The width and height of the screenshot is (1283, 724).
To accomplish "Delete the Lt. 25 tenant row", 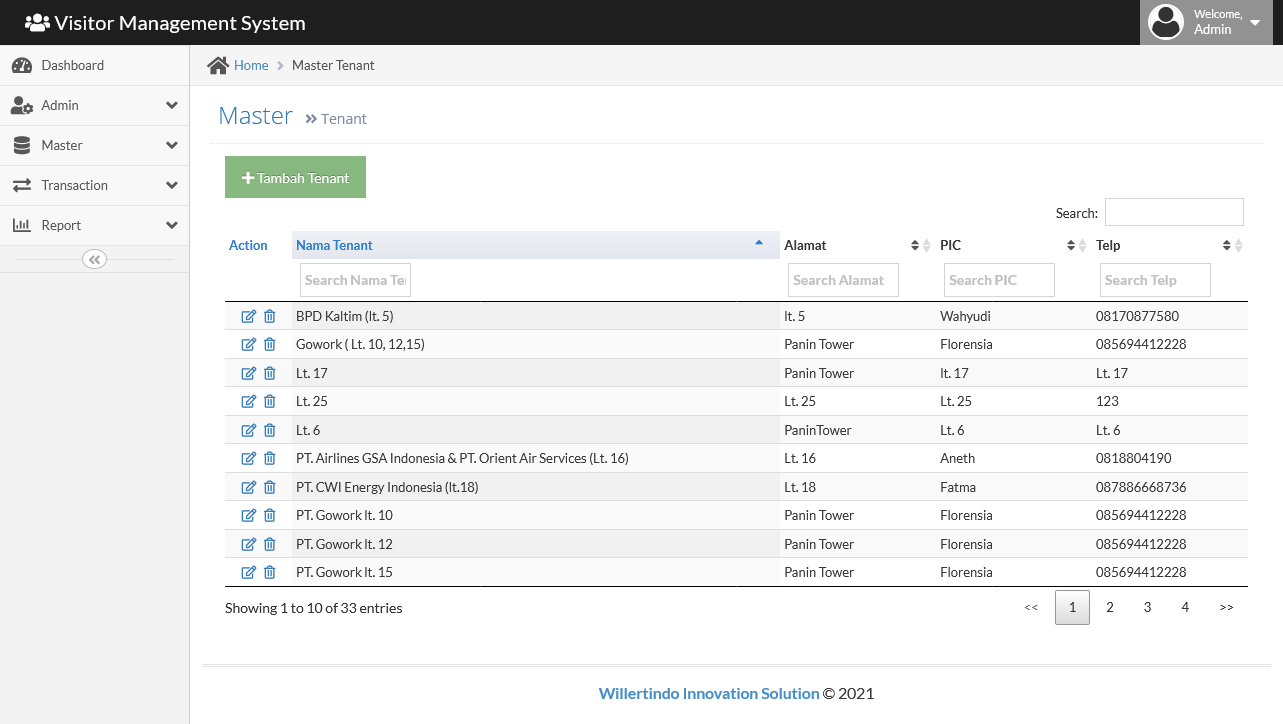I will pyautogui.click(x=270, y=401).
